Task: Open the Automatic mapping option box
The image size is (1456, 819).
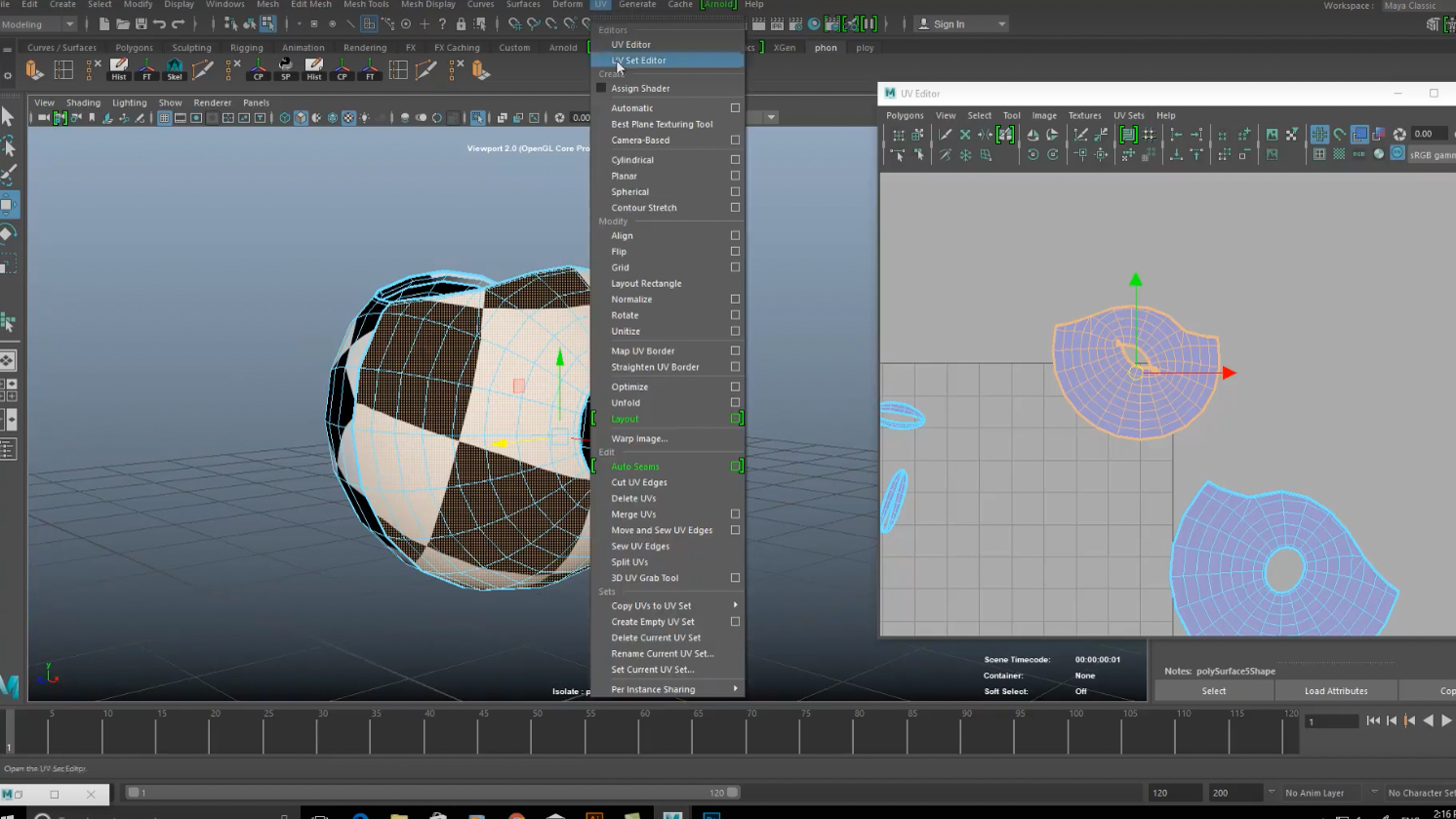Action: coord(735,108)
